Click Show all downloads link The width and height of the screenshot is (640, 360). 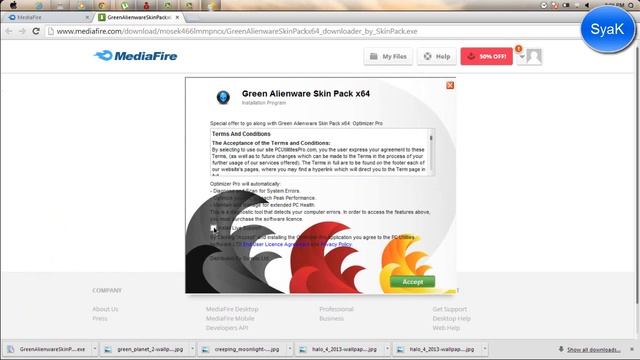pos(593,349)
